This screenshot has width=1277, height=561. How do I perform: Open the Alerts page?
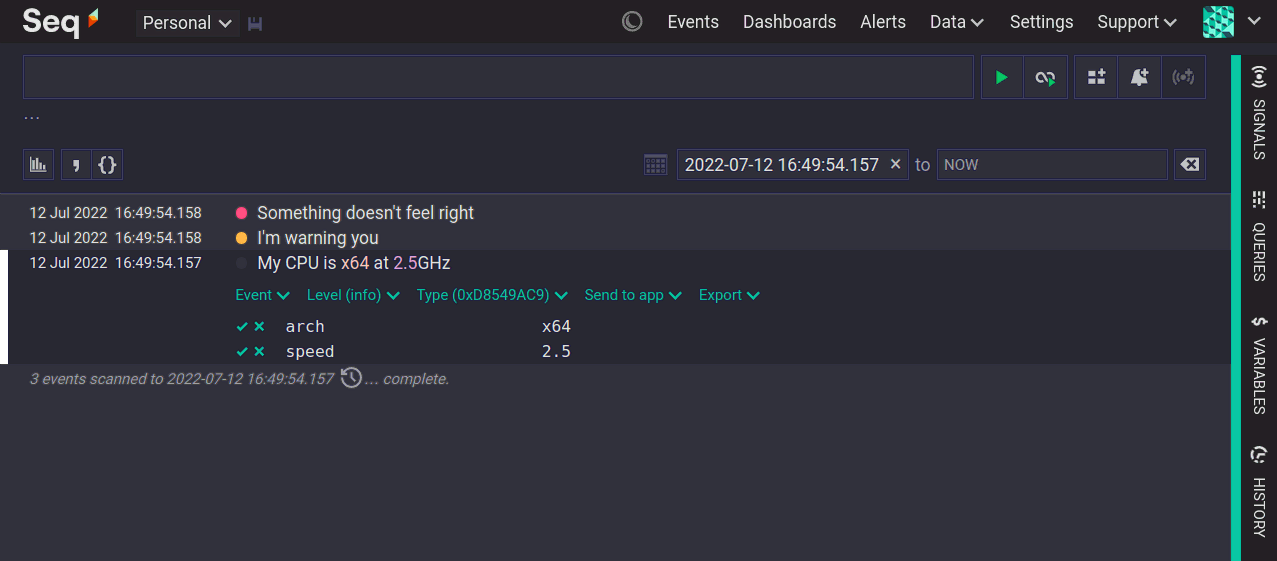883,22
